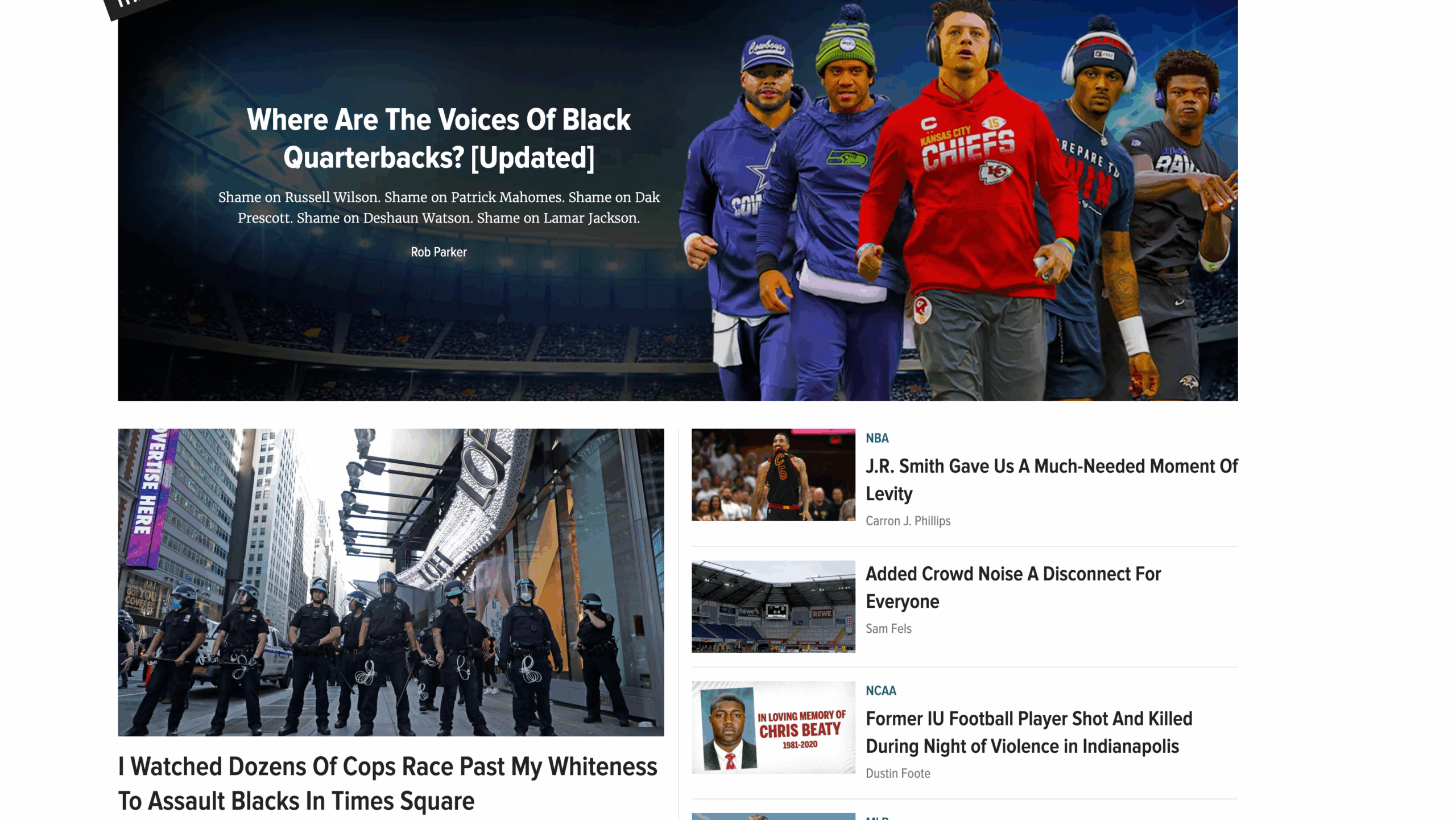Click the J.R. Smith thumbnail image
1456x820 pixels.
[x=773, y=475]
